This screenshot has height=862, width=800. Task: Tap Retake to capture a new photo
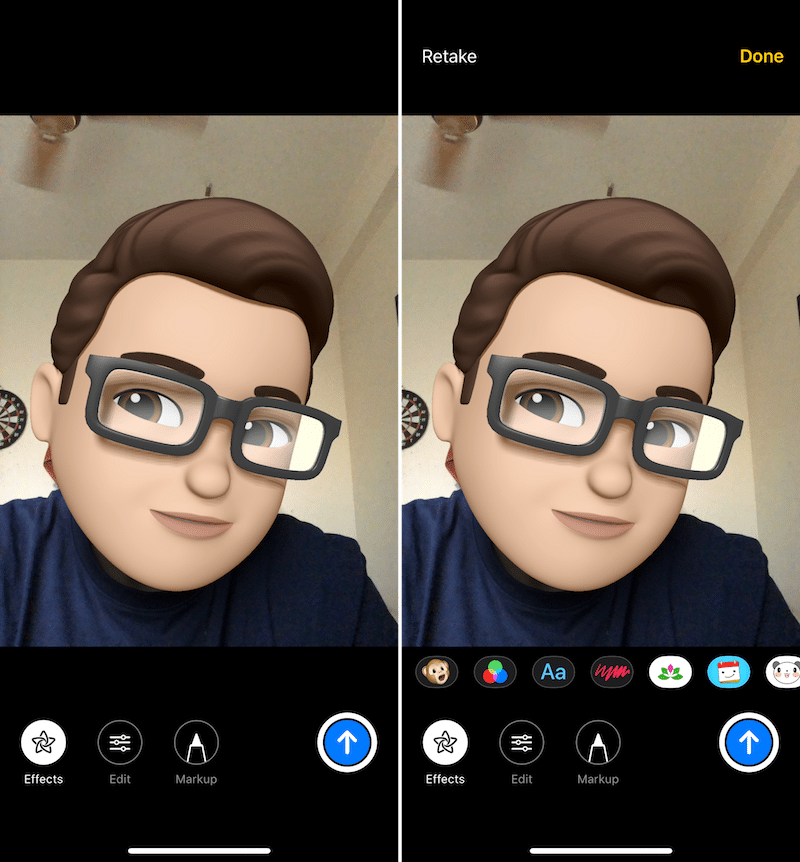point(449,56)
